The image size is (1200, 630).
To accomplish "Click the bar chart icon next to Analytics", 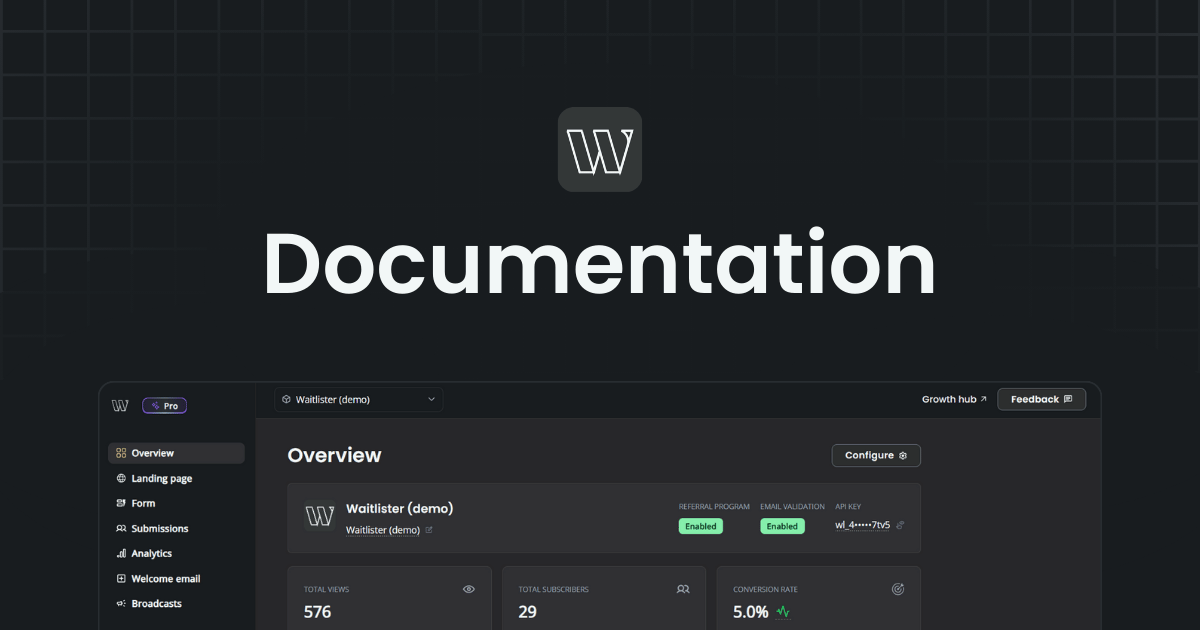I will coord(121,553).
